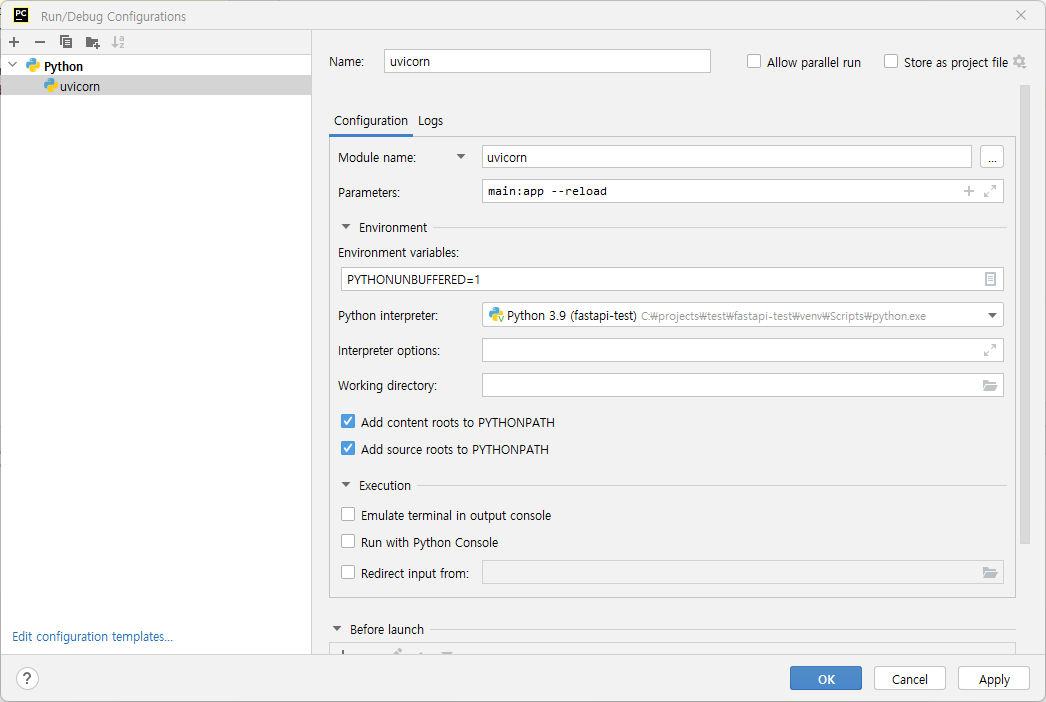Viewport: 1046px width, 702px height.
Task: Open Edit configuration templates link
Action: [93, 637]
